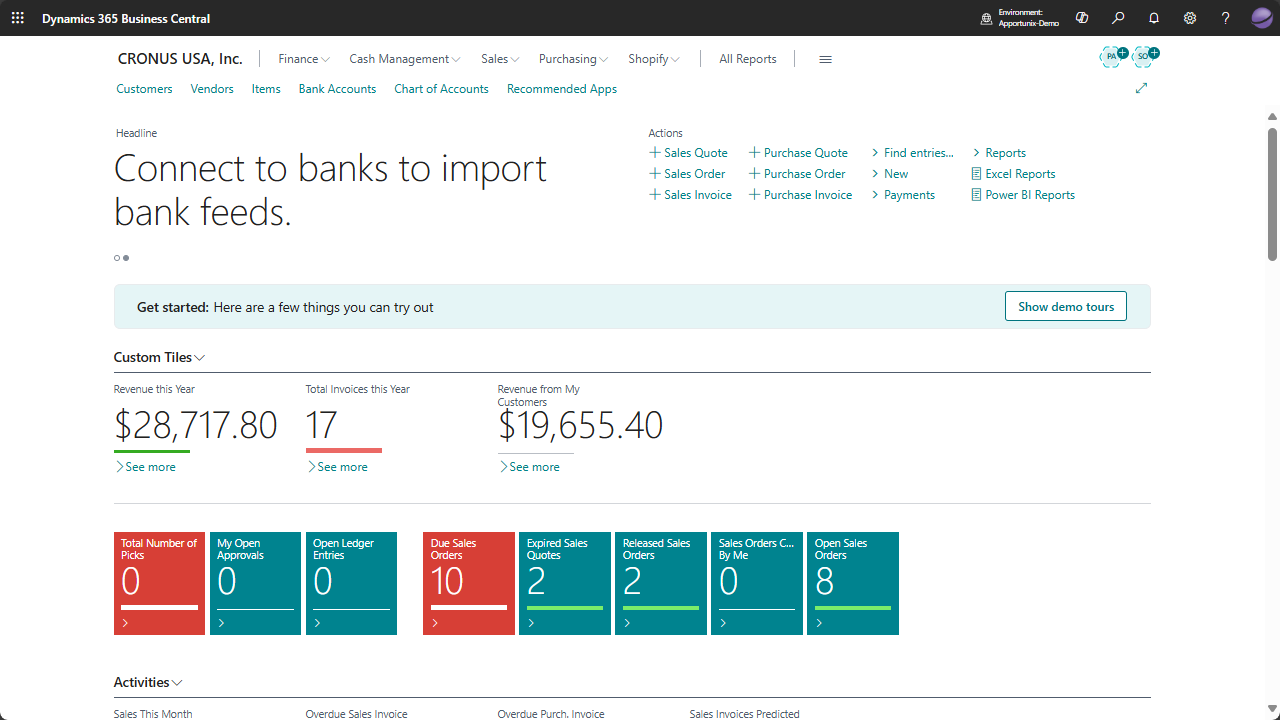The width and height of the screenshot is (1280, 720).
Task: Open the All Reports menu item
Action: pos(747,59)
